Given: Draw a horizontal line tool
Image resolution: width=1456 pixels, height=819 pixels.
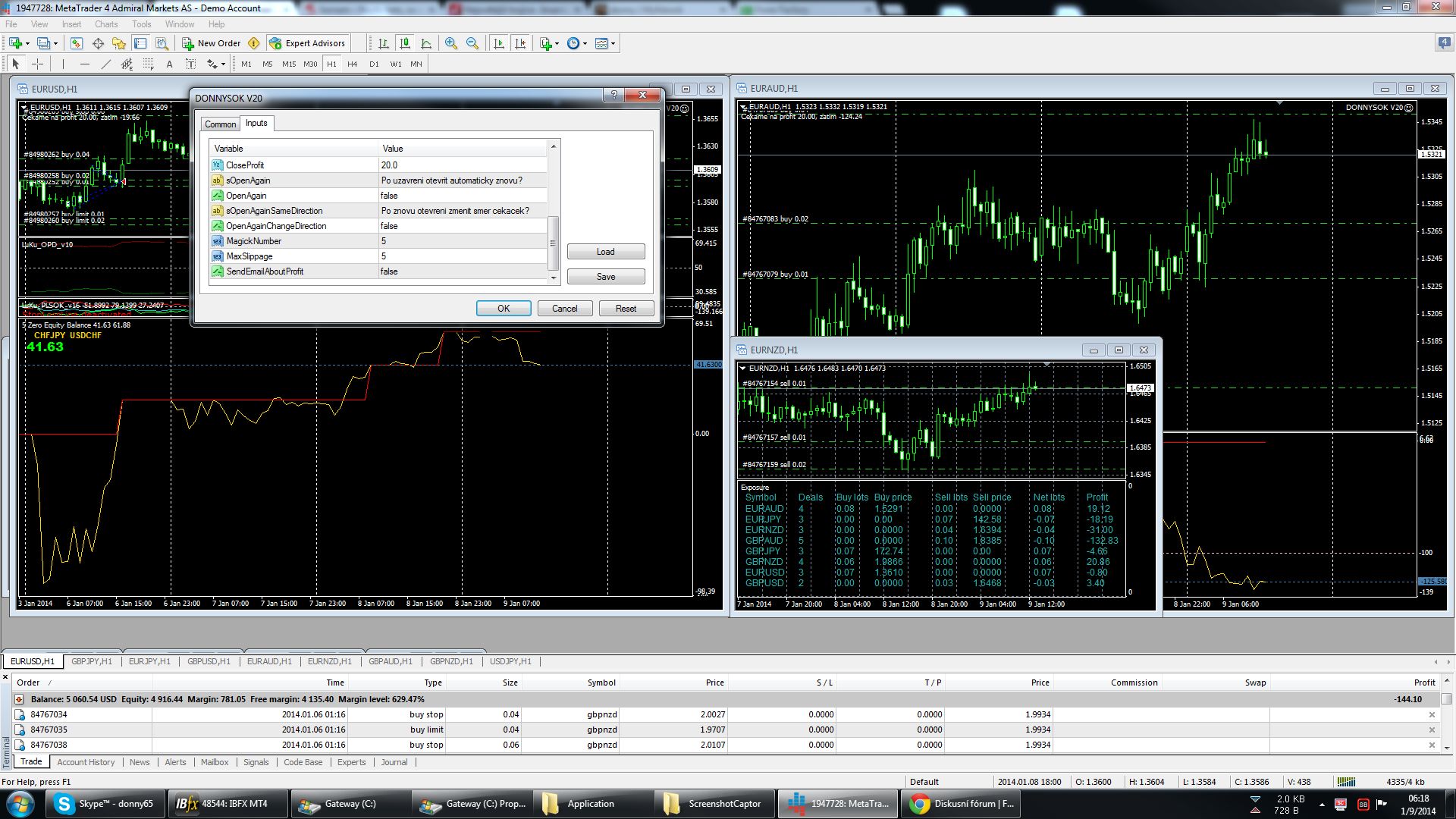Looking at the screenshot, I should click(x=84, y=64).
